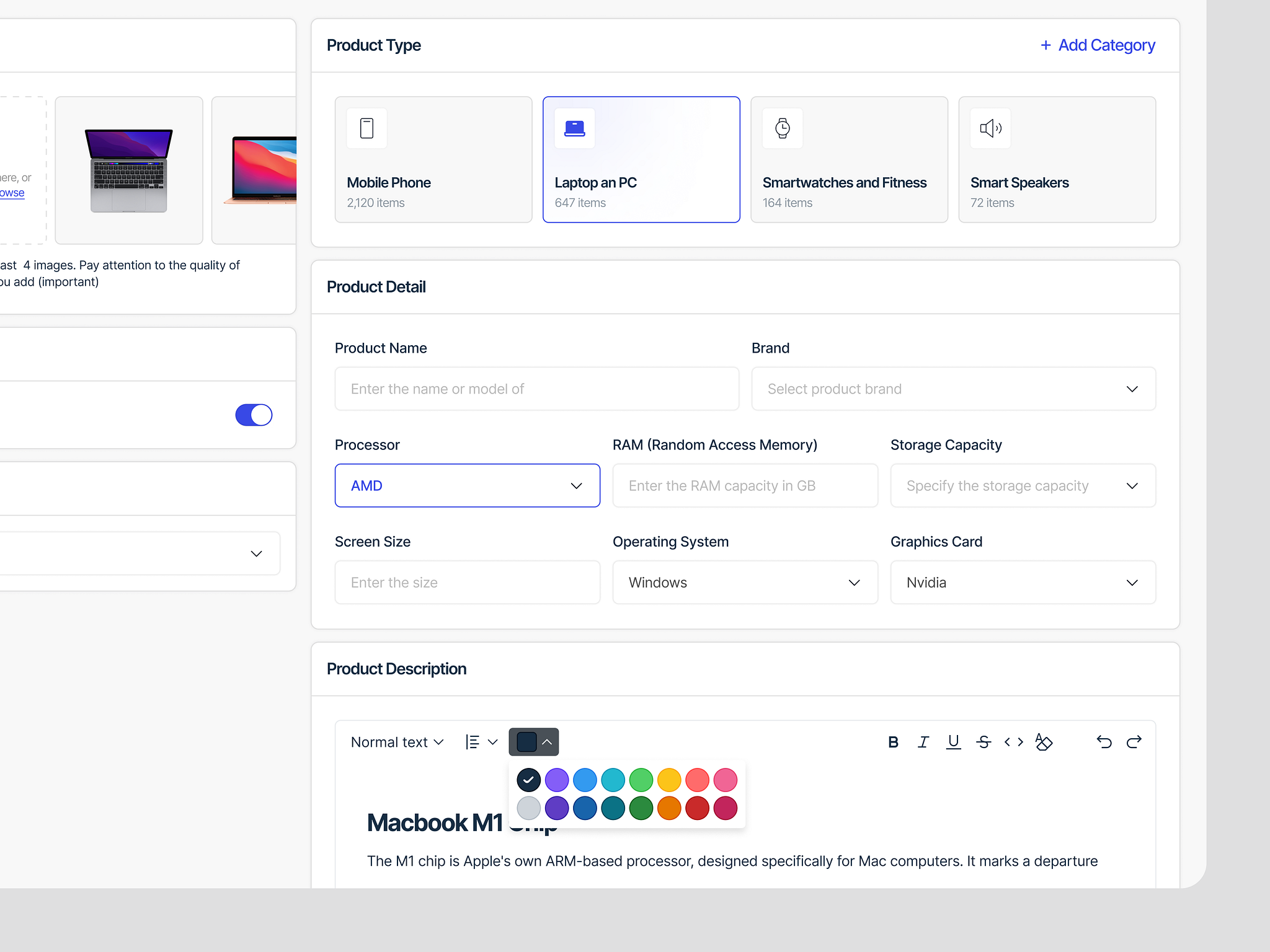Click the RAM capacity input field
Viewport: 1270px width, 952px height.
pos(745,485)
